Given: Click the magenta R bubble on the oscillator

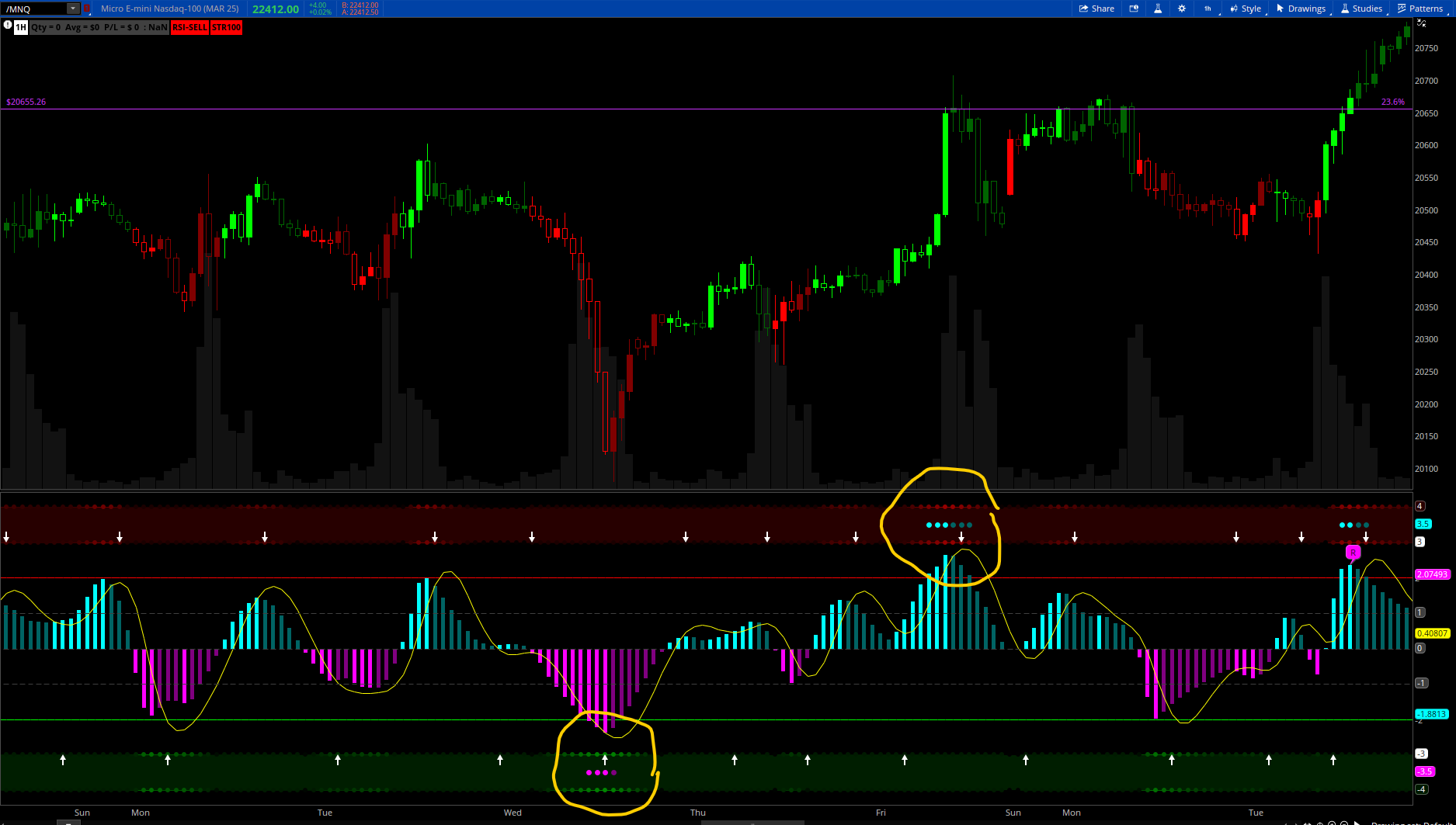Looking at the screenshot, I should tap(1353, 553).
